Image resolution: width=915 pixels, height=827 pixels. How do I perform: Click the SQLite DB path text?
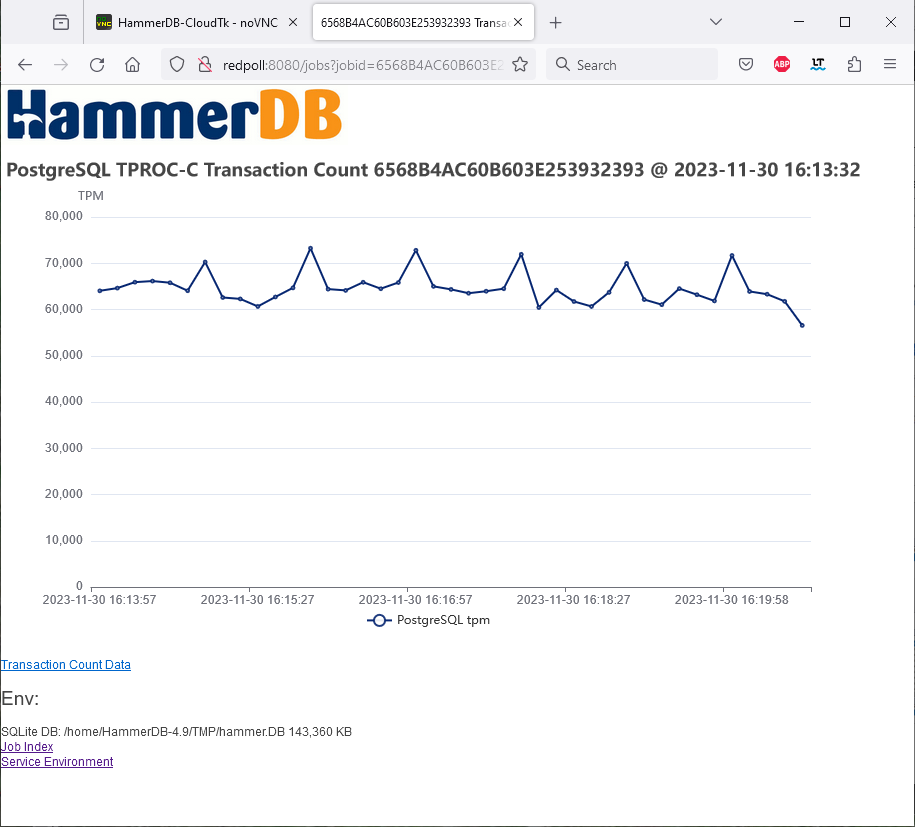pyautogui.click(x=176, y=732)
